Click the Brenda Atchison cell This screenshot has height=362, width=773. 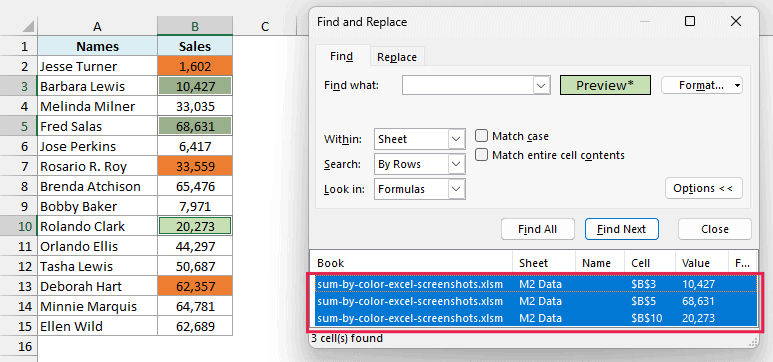tap(98, 186)
